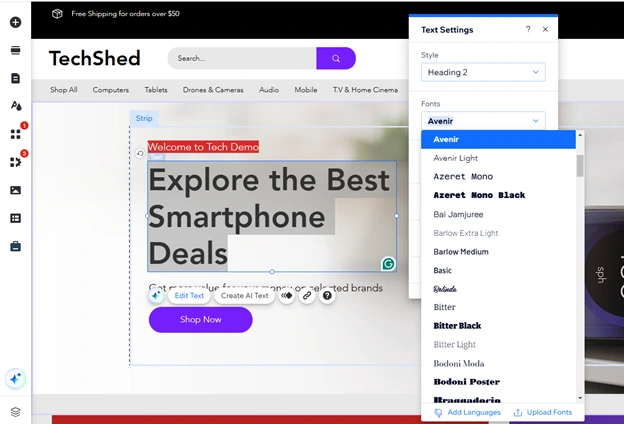Image resolution: width=624 pixels, height=424 pixels.
Task: Open the Add Apps grid icon
Action: 15,134
